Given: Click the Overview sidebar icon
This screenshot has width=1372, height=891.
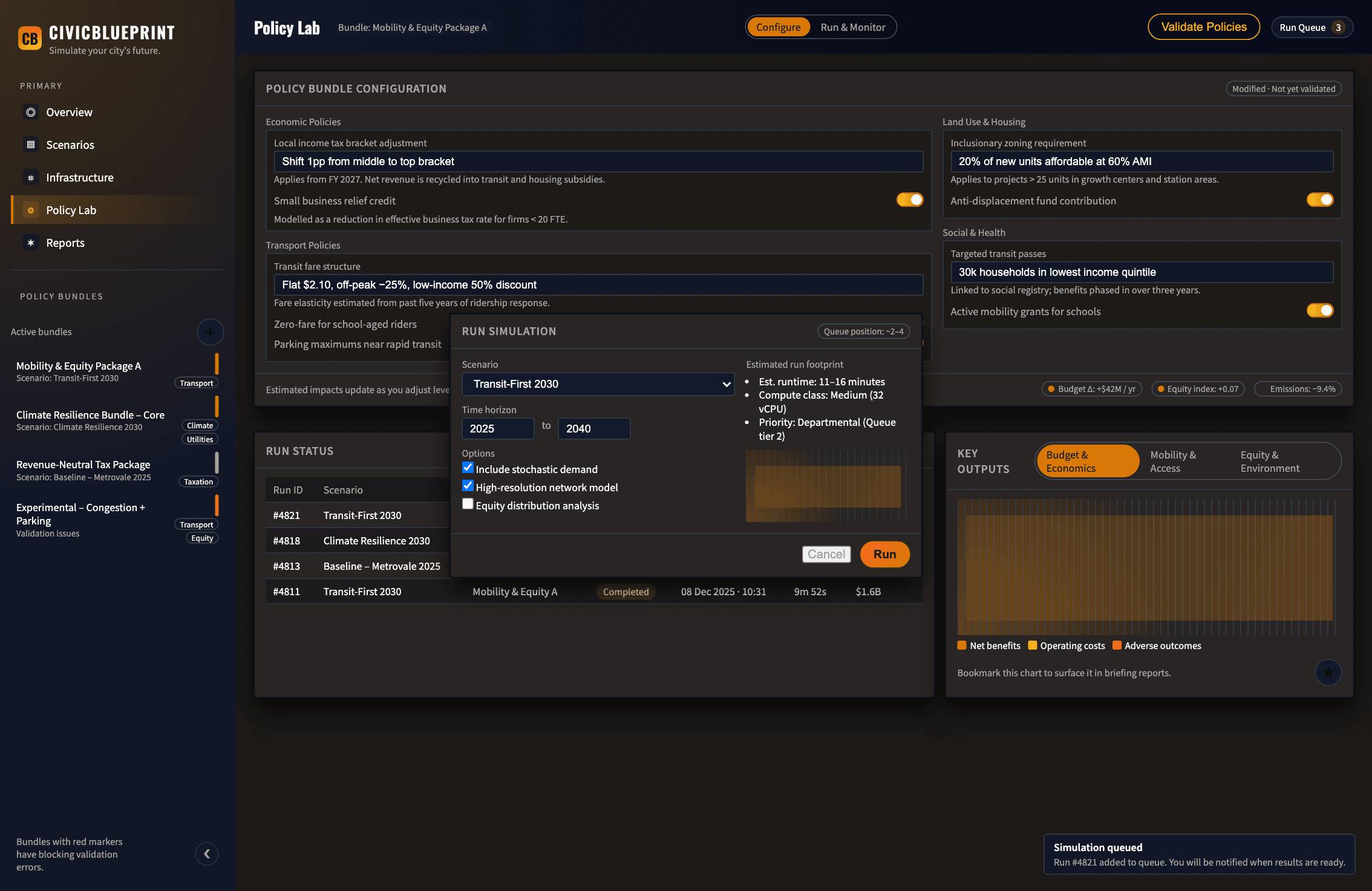Looking at the screenshot, I should pyautogui.click(x=31, y=113).
